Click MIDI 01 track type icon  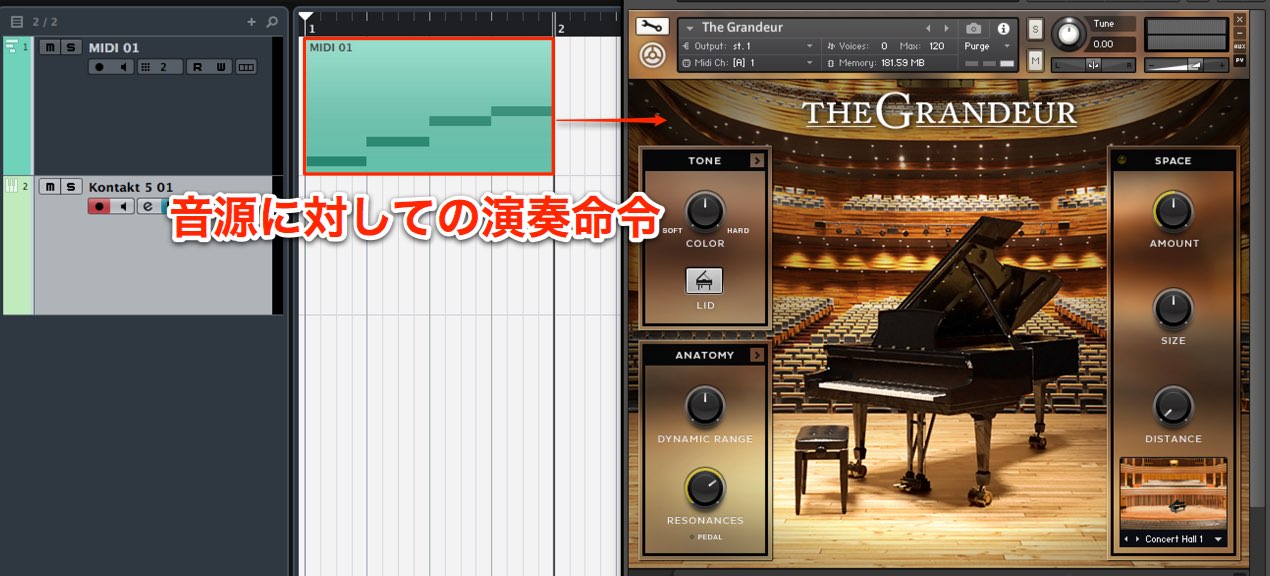pos(12,46)
